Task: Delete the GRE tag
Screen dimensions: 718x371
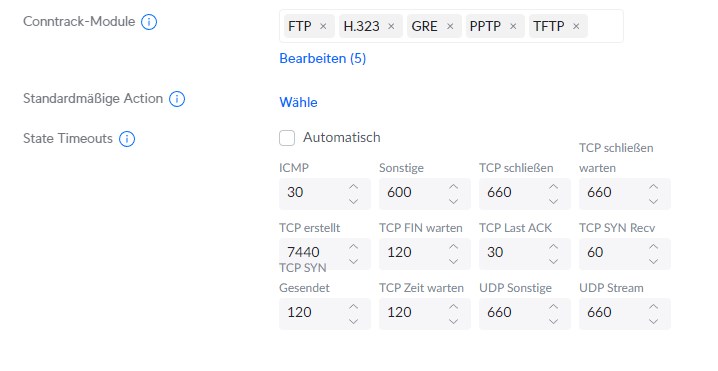Action: click(450, 26)
